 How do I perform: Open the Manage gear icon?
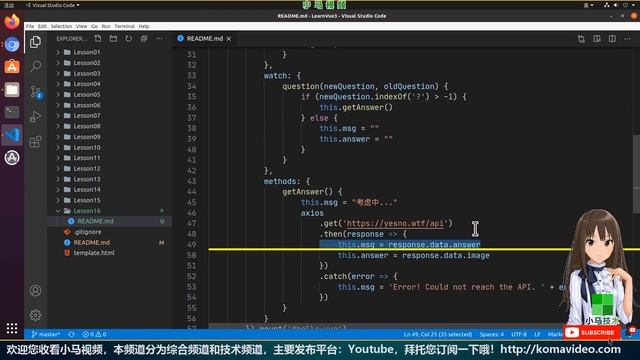click(36, 315)
